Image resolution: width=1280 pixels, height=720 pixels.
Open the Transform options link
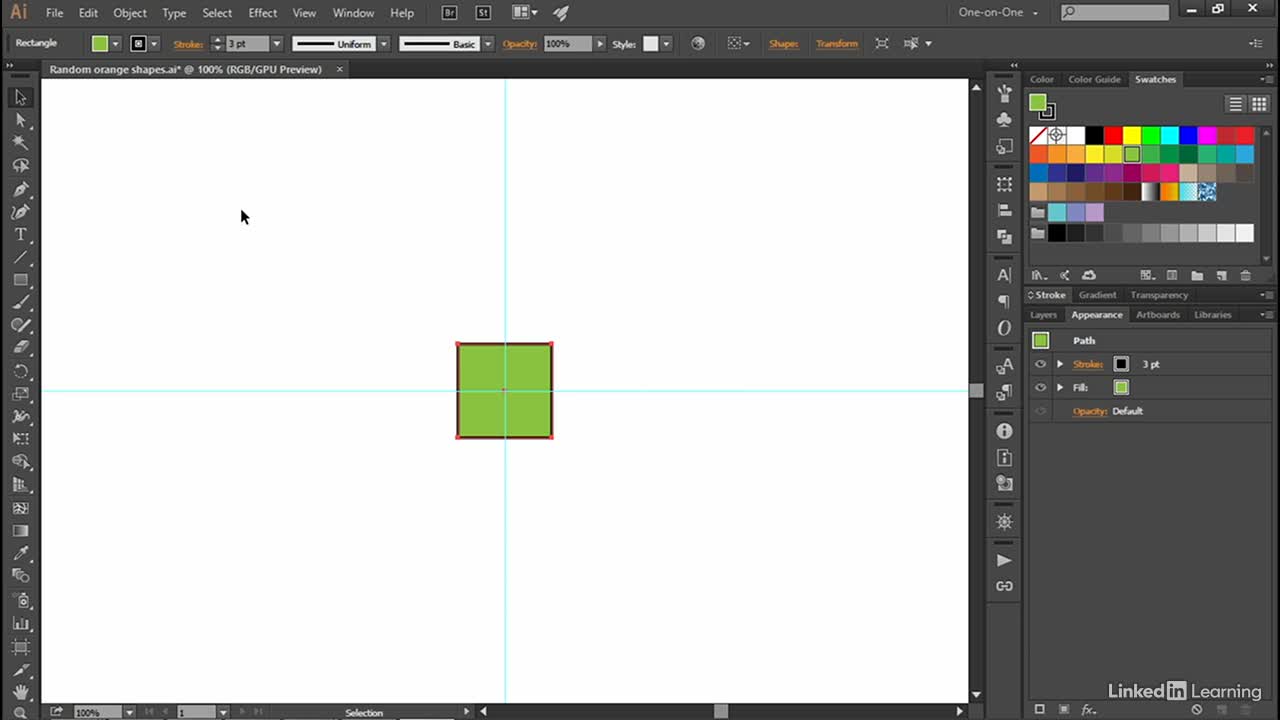click(x=837, y=44)
